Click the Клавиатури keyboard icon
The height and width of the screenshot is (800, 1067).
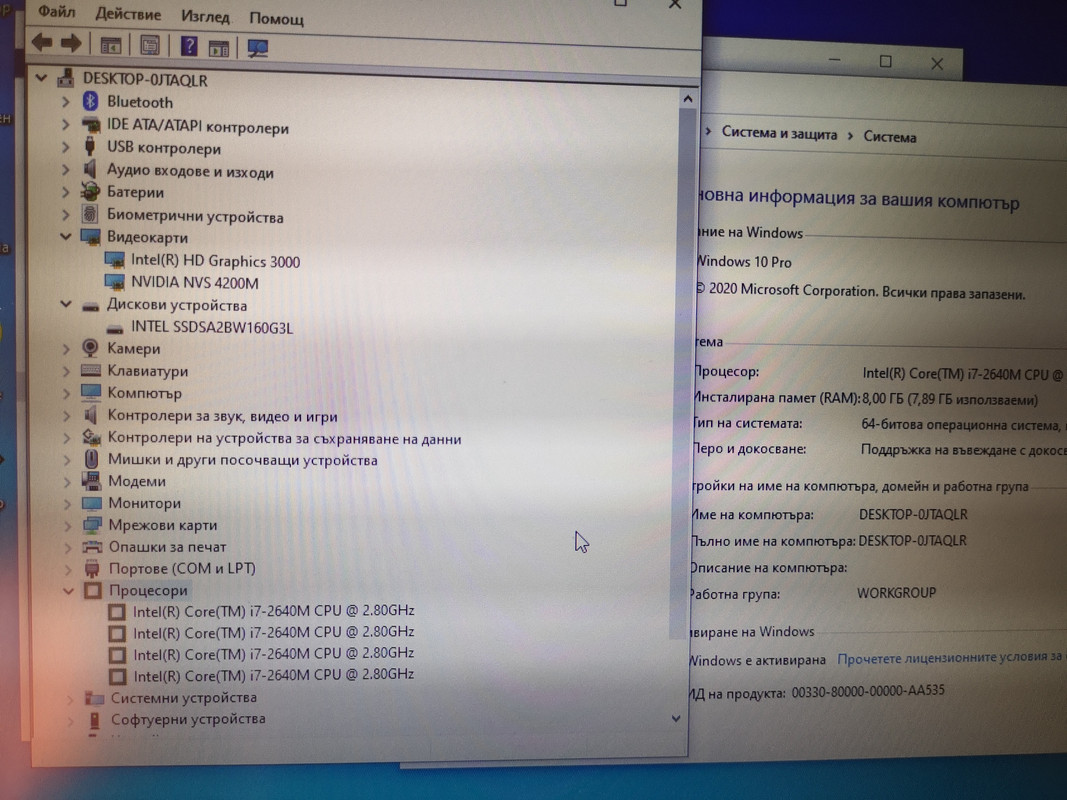point(91,371)
